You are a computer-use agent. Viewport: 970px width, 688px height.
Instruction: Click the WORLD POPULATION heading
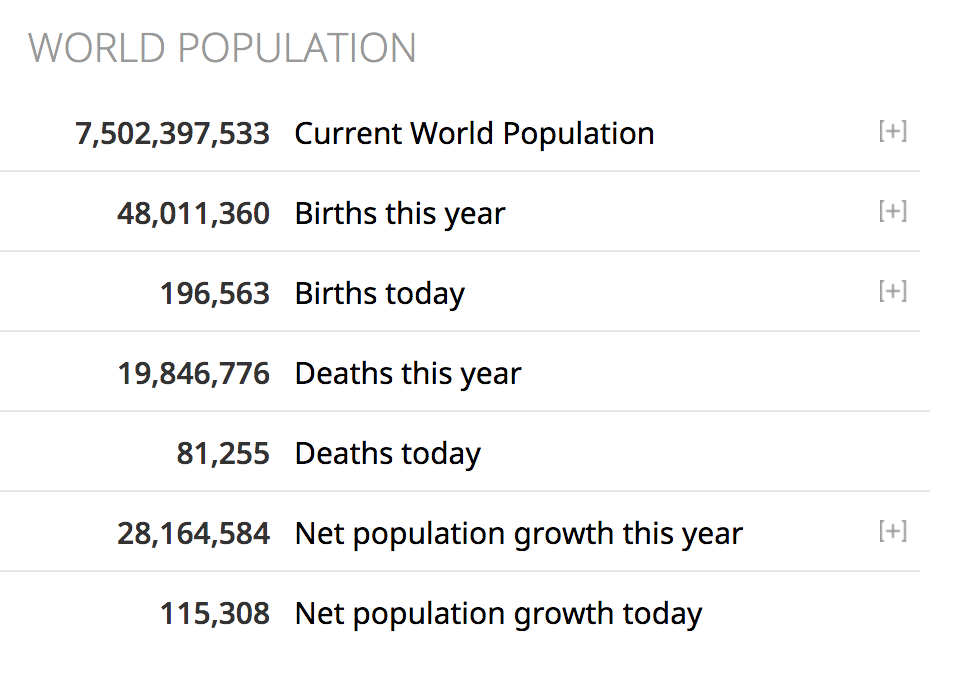tap(222, 48)
